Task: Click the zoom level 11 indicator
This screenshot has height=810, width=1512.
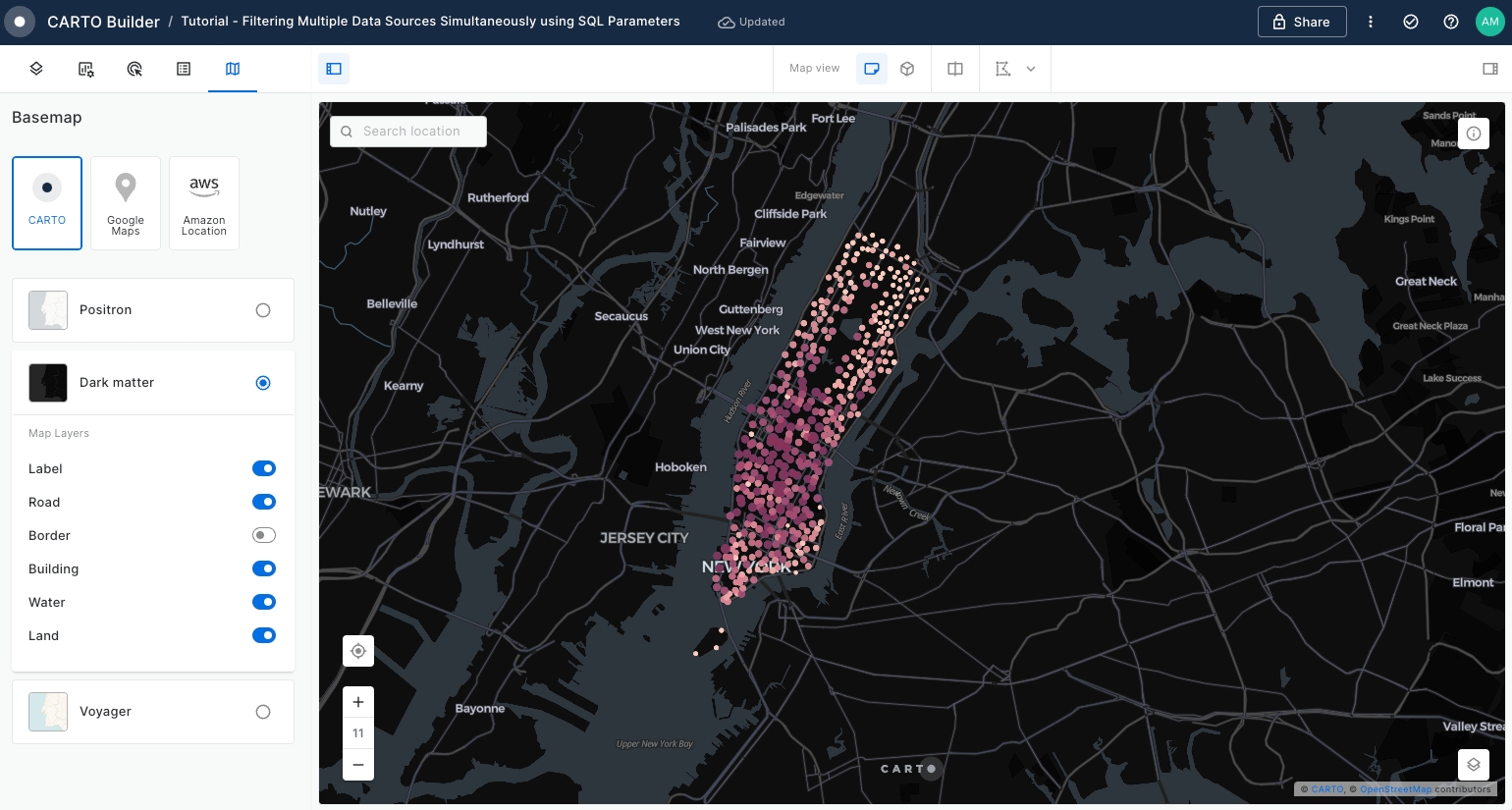Action: pyautogui.click(x=358, y=733)
